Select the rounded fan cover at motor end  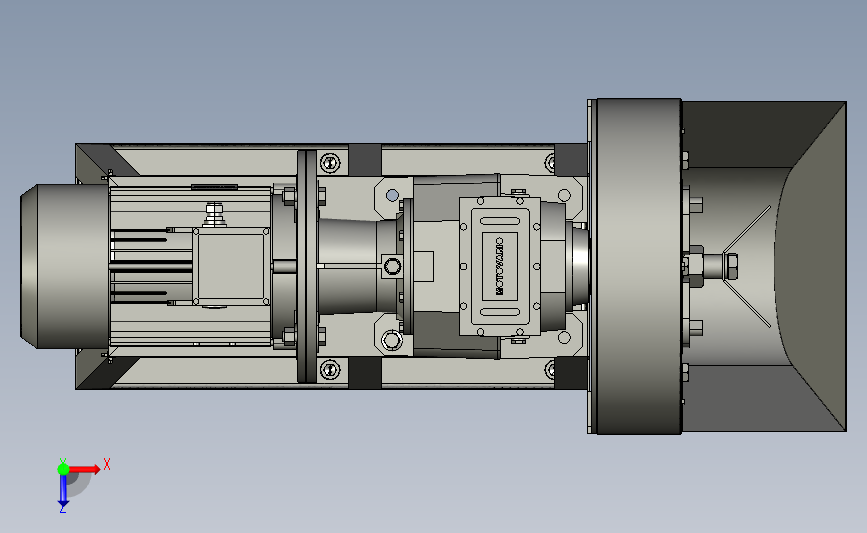coord(65,266)
